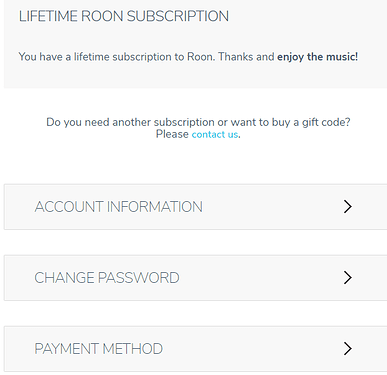Viewport: 387px width, 375px height.
Task: Open the contact us link
Action: click(215, 134)
